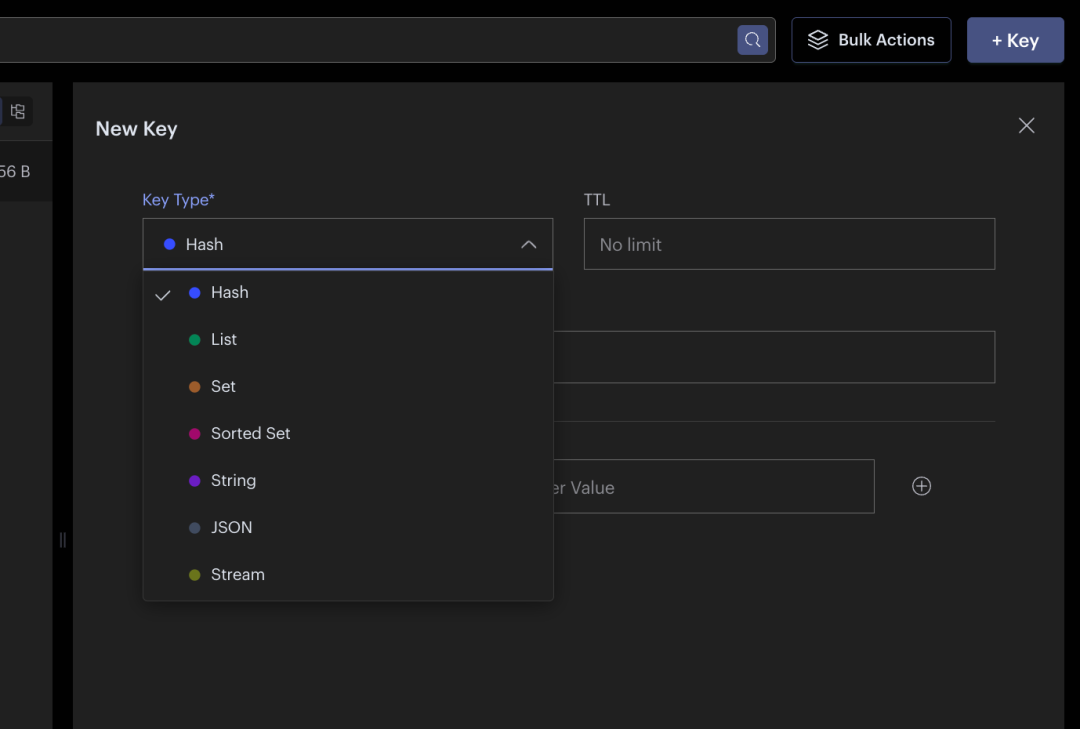Click the key name input field
This screenshot has width=1080, height=729.
(x=773, y=357)
